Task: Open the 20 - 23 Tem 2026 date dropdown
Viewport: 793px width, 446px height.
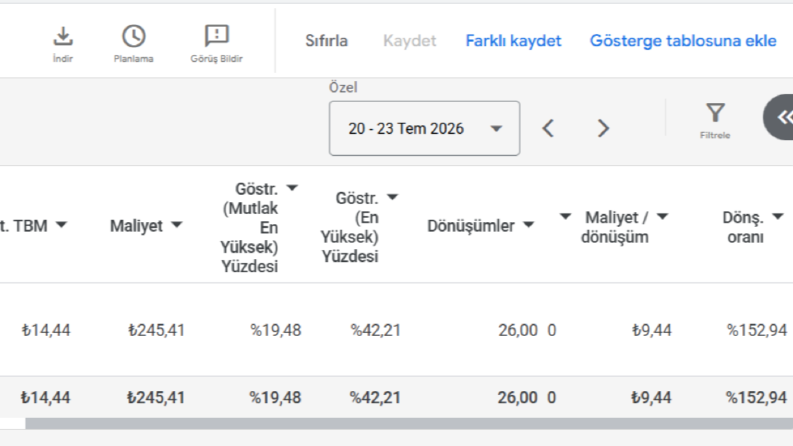Action: coord(424,128)
